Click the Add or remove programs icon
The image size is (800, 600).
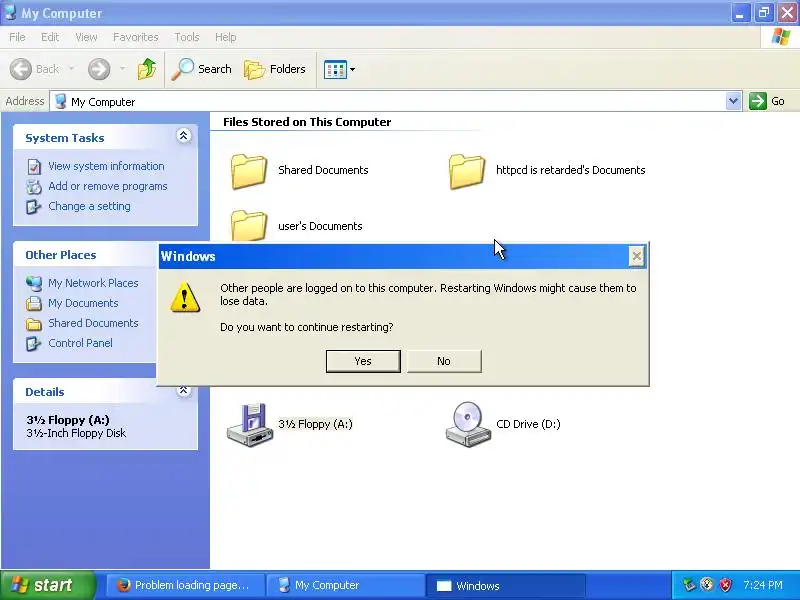point(34,187)
